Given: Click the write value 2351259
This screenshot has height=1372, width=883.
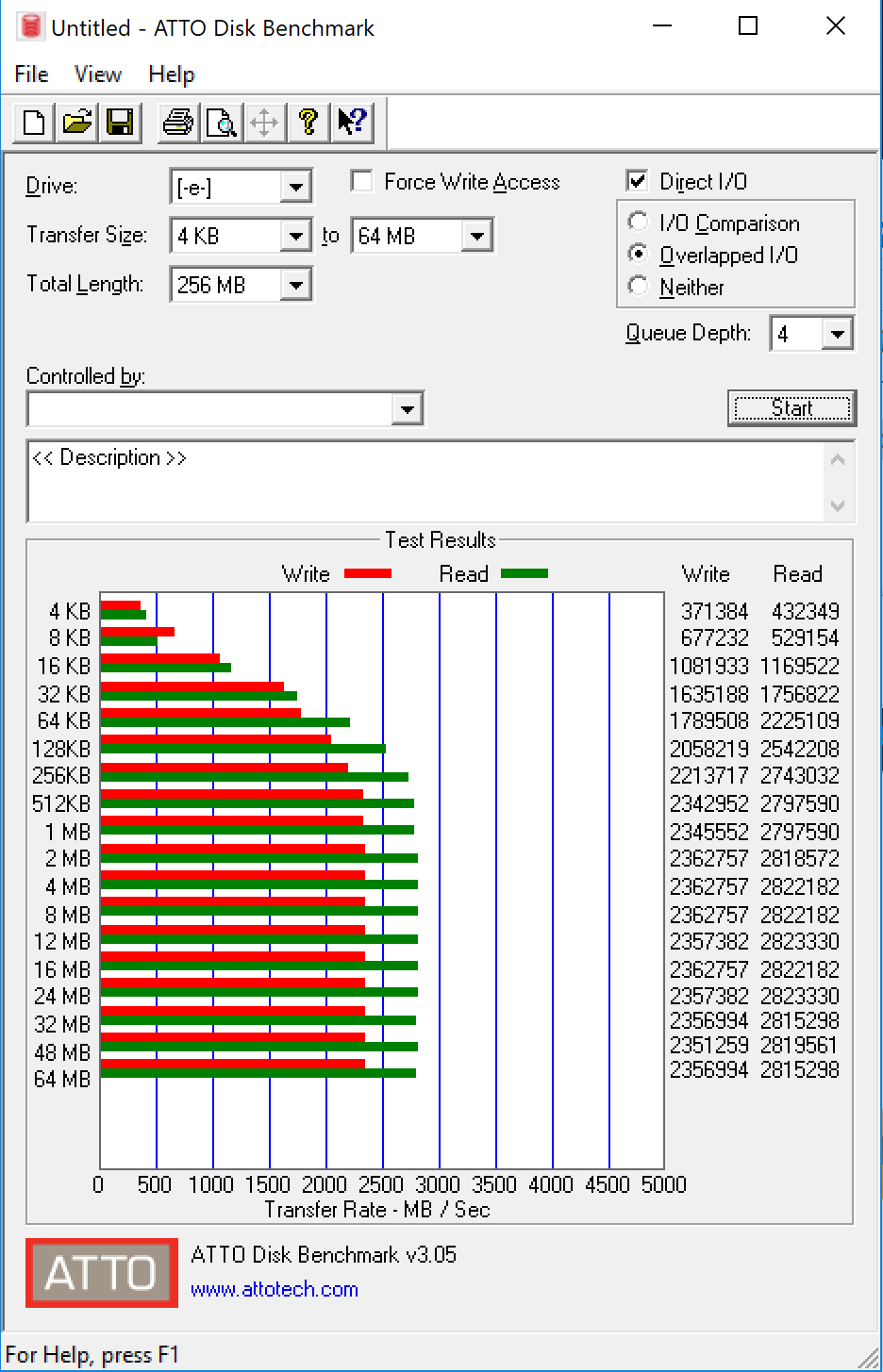Looking at the screenshot, I should [709, 1045].
